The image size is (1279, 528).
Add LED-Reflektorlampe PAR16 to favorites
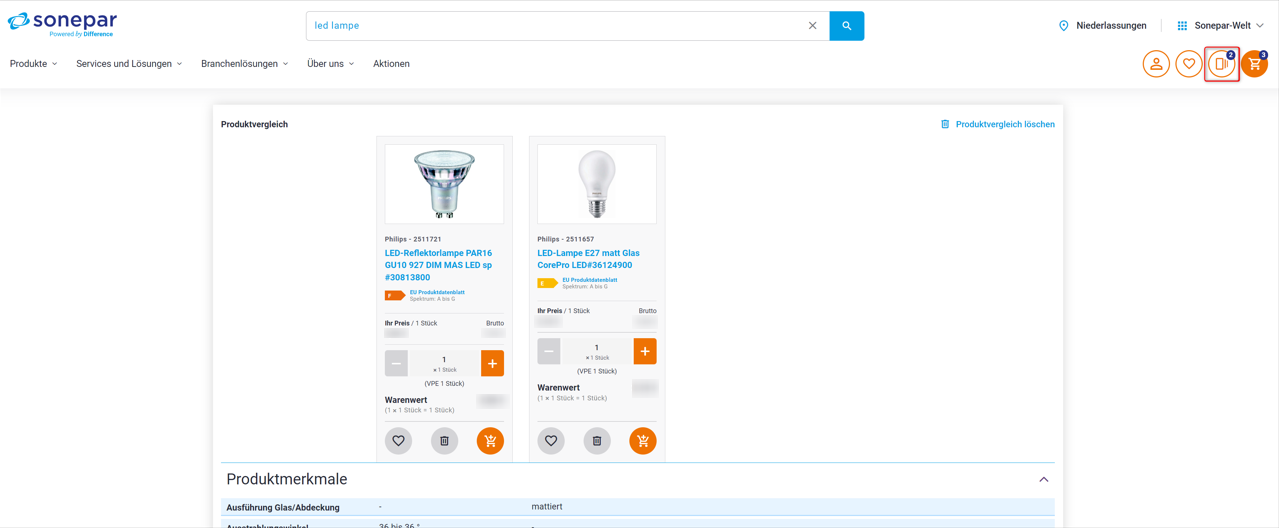point(398,441)
